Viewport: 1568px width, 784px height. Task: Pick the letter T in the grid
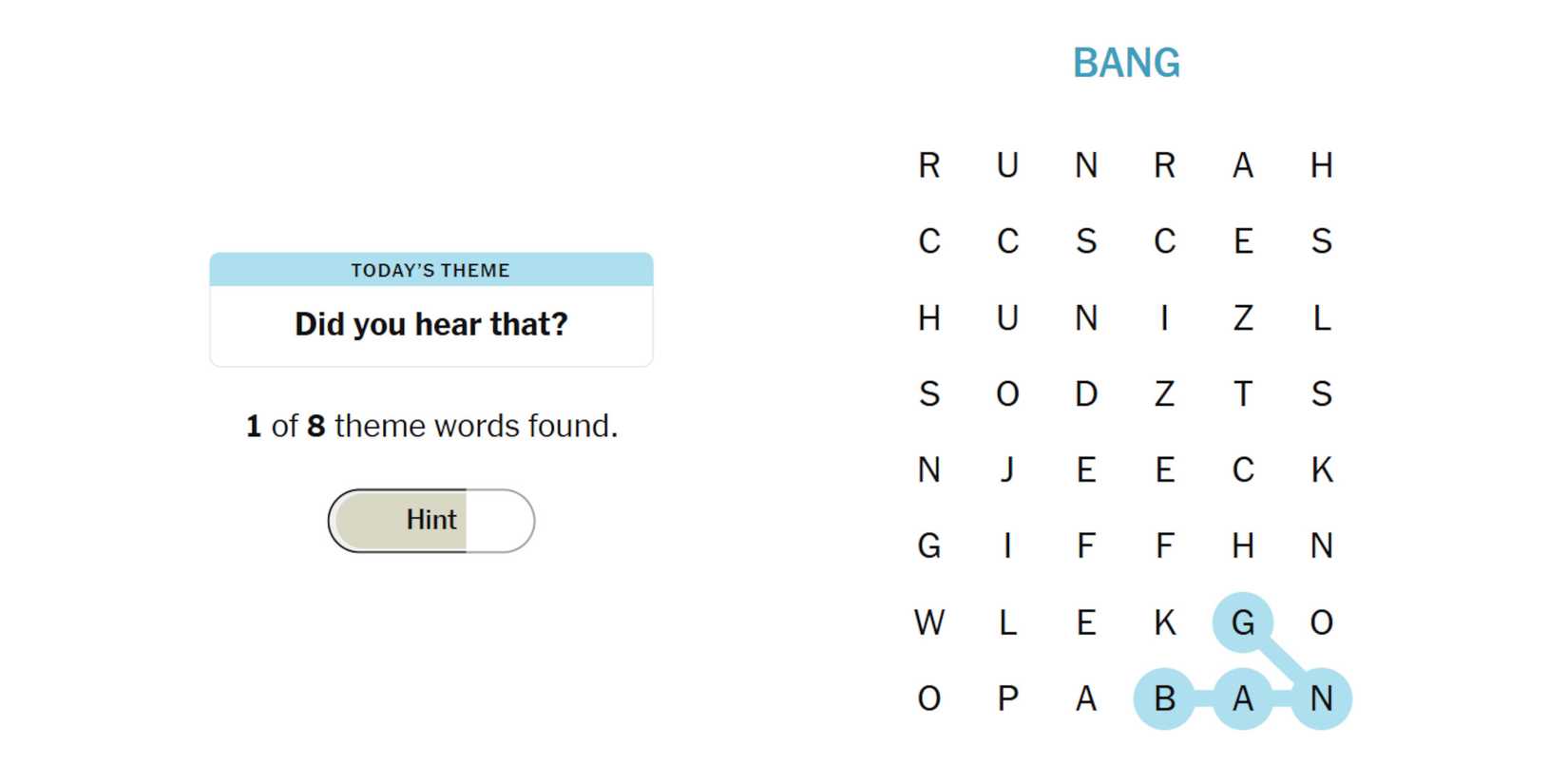[x=1242, y=393]
